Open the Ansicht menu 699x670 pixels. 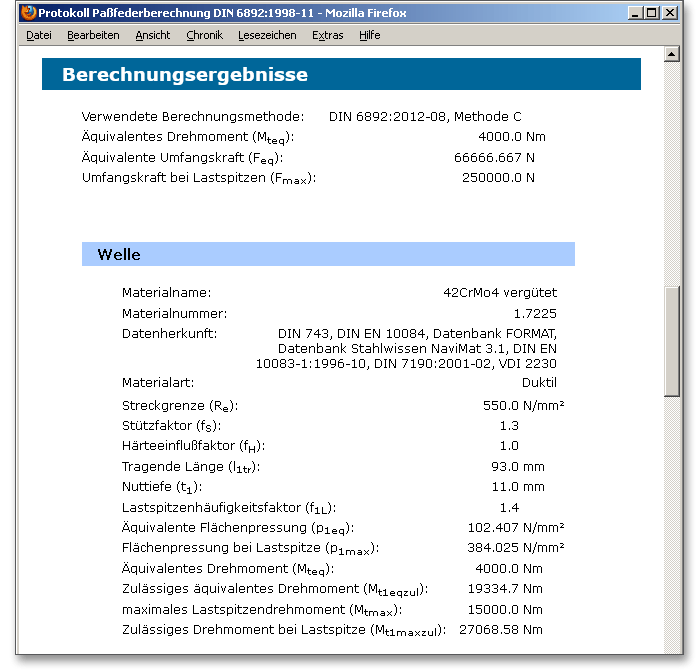(153, 35)
